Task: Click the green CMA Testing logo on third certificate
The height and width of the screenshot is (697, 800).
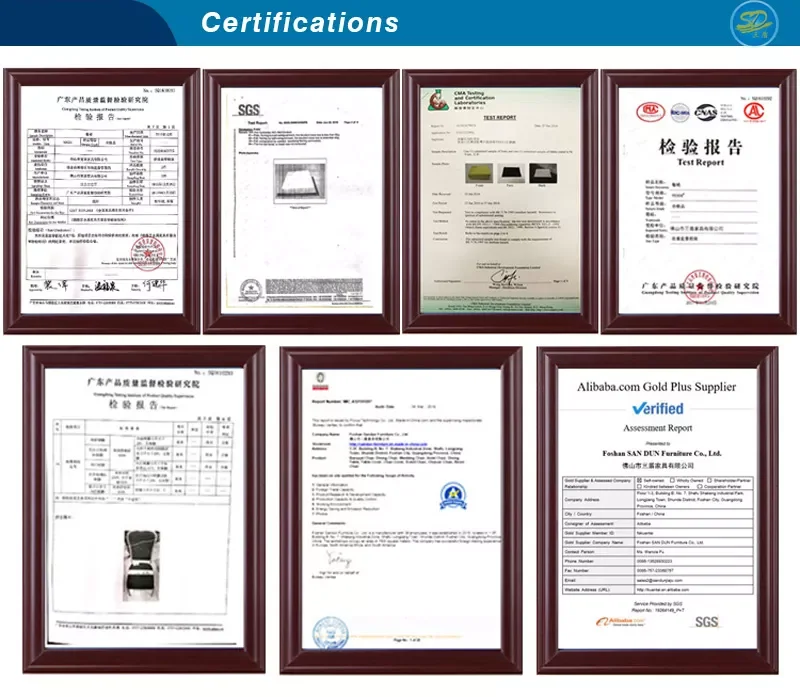Action: tap(437, 100)
